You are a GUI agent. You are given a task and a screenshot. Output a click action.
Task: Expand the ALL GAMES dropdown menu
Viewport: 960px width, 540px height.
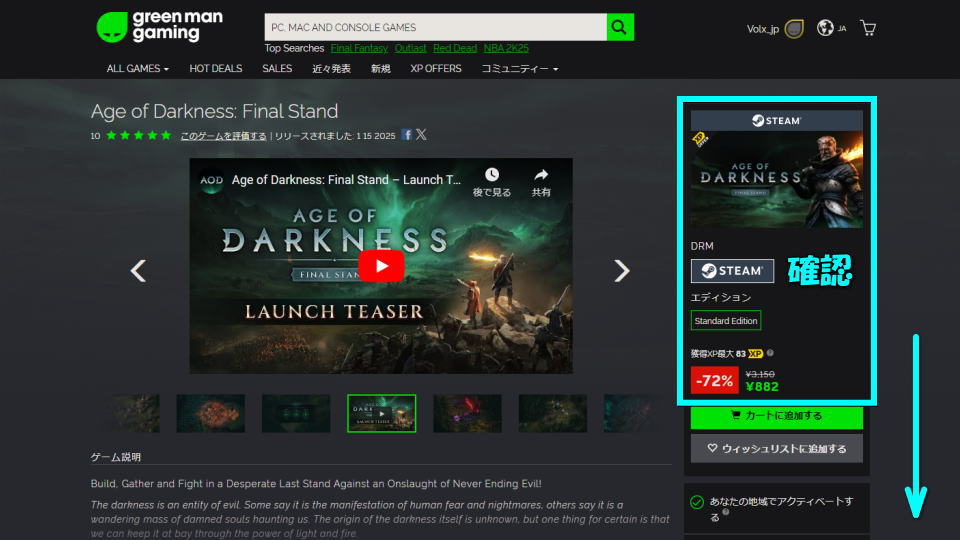(x=138, y=68)
